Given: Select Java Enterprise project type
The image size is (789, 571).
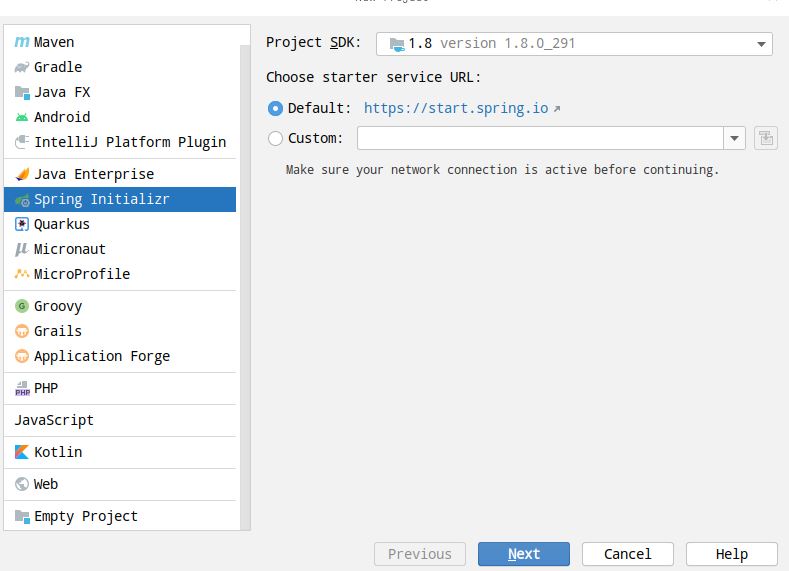Looking at the screenshot, I should tap(120, 174).
